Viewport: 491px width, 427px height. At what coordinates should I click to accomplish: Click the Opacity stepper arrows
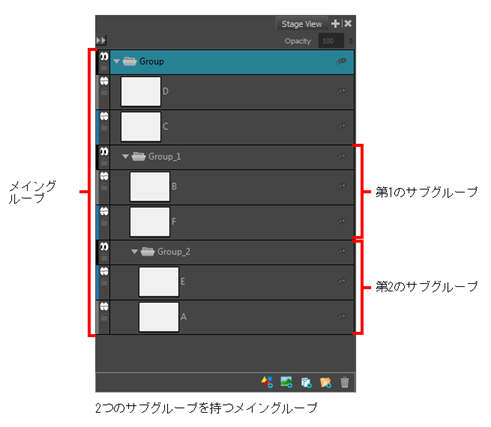coord(351,41)
